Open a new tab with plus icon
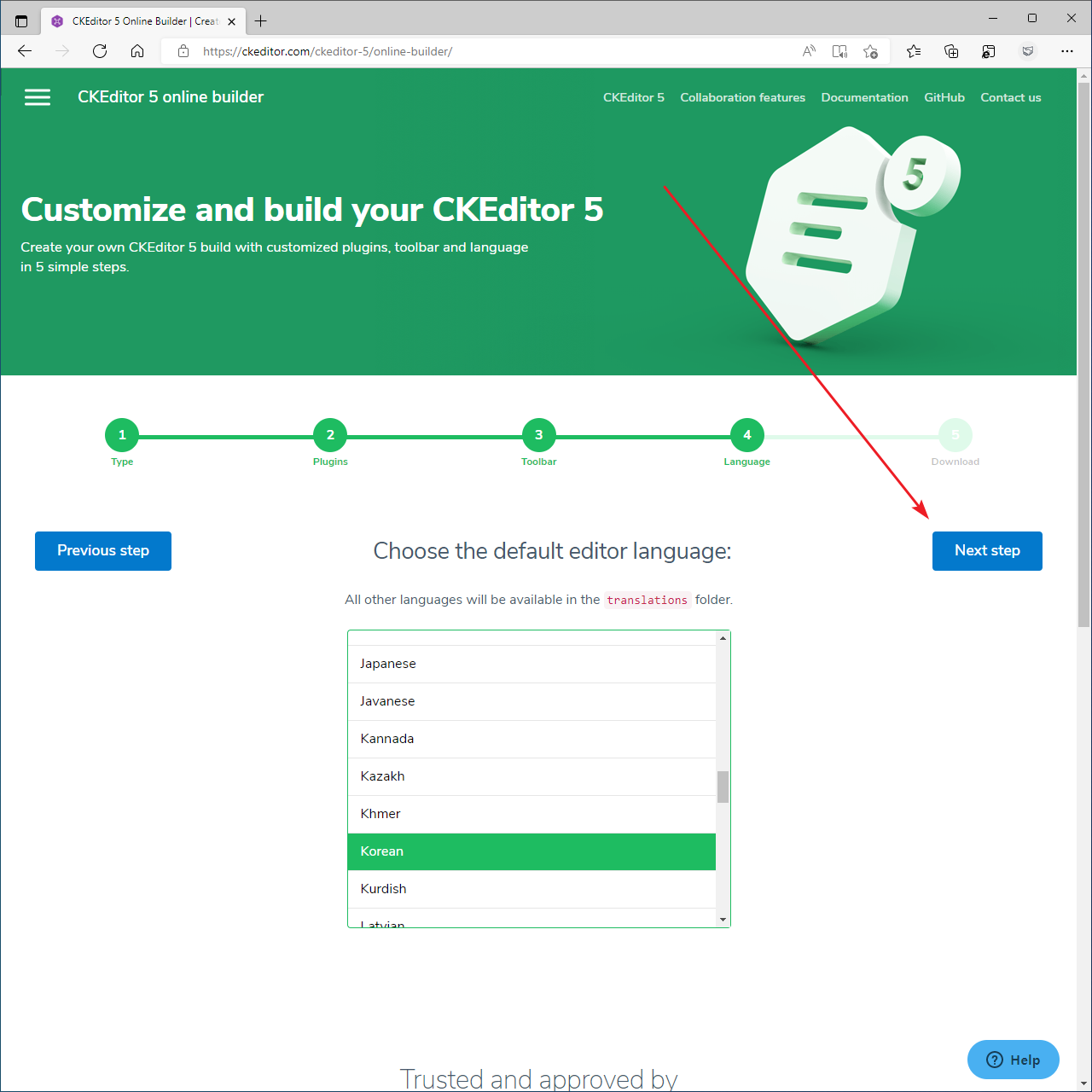The height and width of the screenshot is (1092, 1092). 261,21
